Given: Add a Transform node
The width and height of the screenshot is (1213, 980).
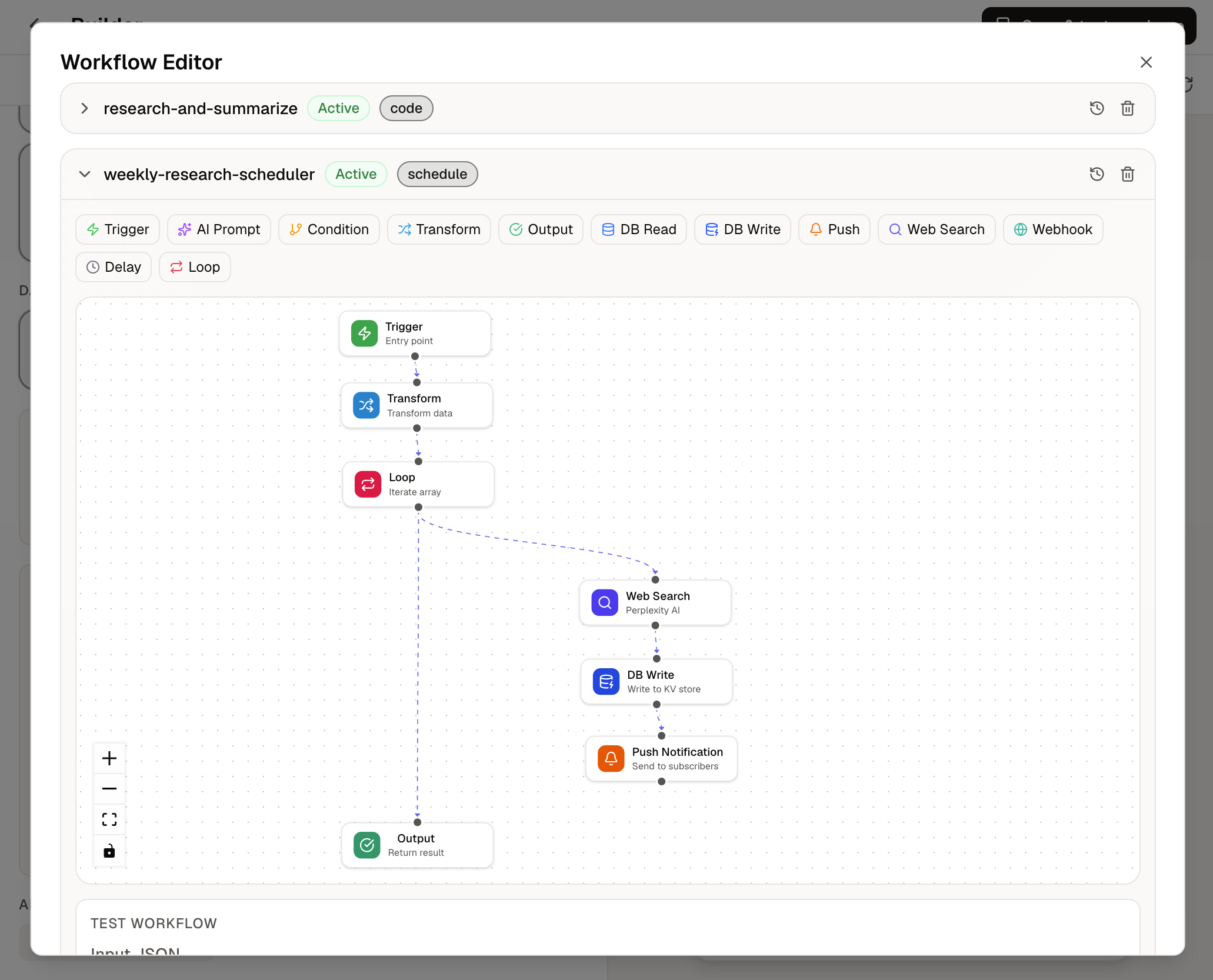Looking at the screenshot, I should pos(438,229).
